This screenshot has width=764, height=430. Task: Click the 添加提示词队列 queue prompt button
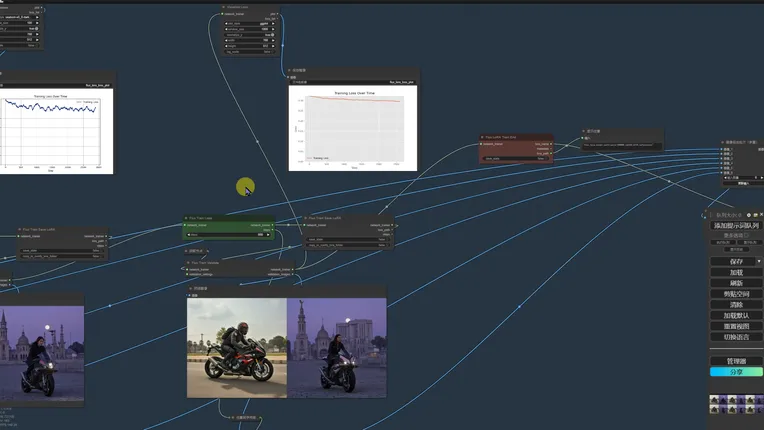(x=735, y=226)
